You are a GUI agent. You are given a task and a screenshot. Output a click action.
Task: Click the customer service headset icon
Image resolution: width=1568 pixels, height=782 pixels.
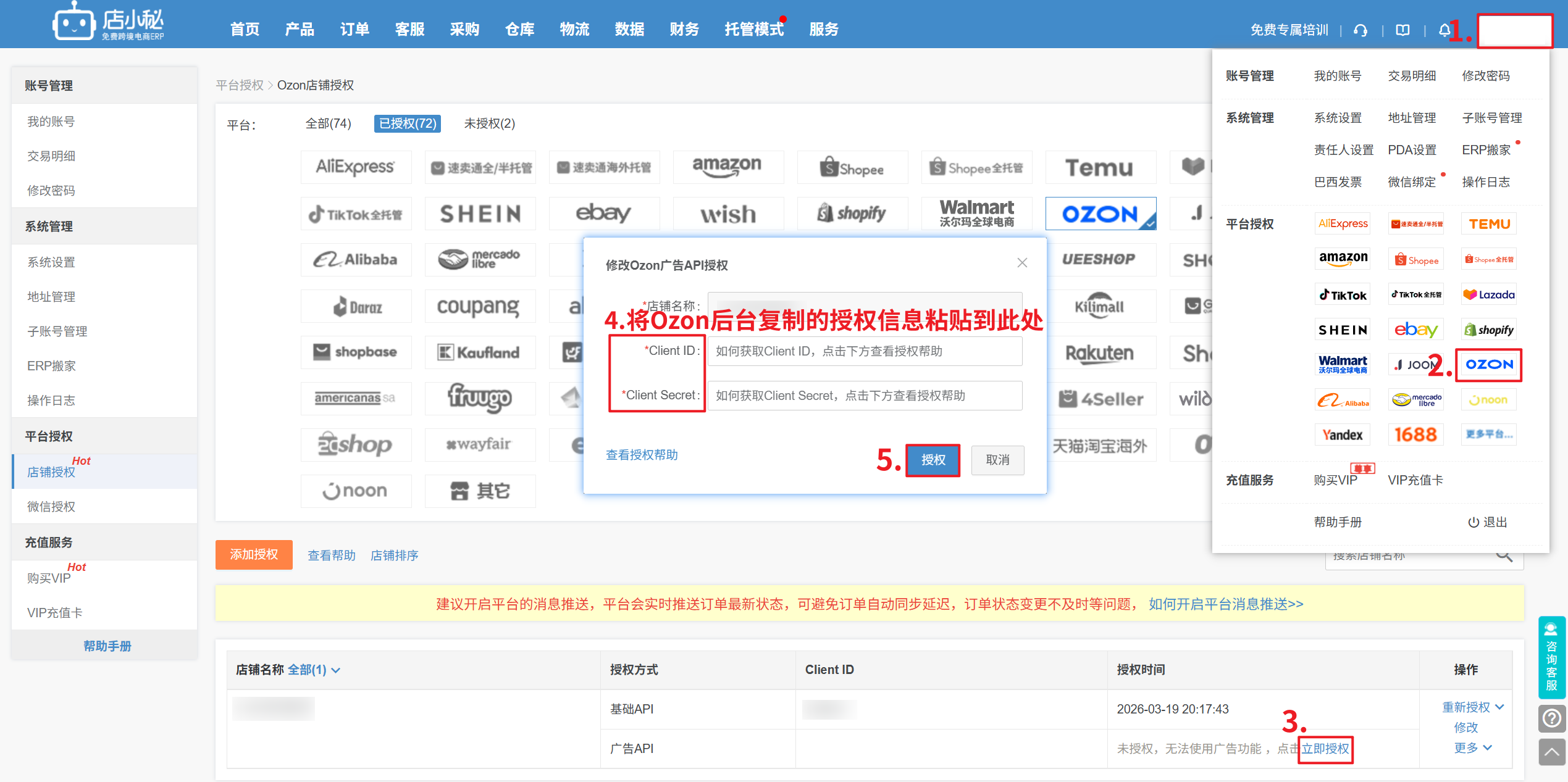[1360, 30]
